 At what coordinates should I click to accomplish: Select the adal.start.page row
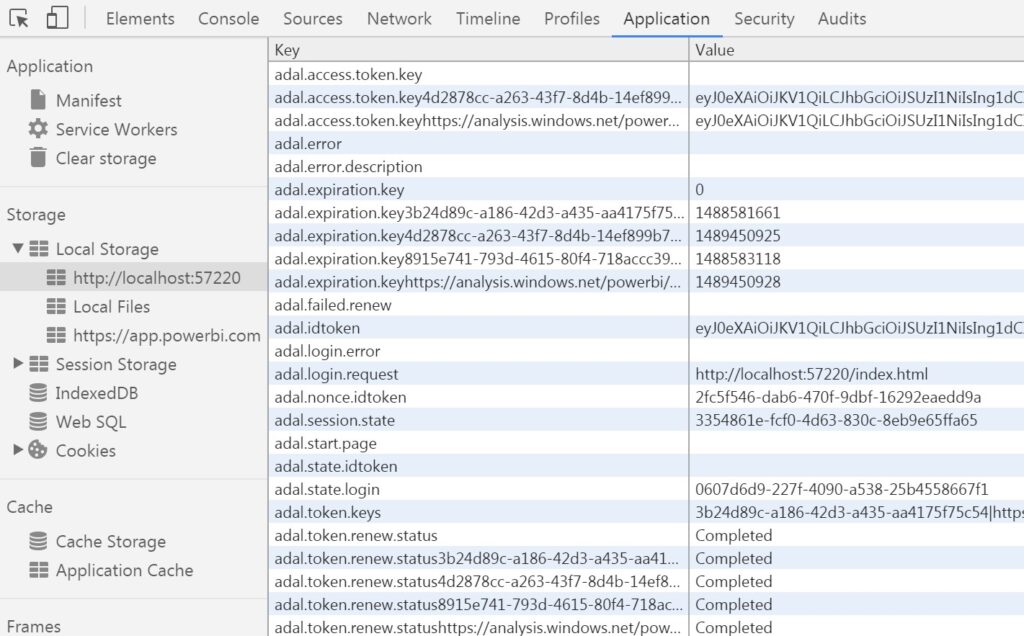[x=646, y=443]
